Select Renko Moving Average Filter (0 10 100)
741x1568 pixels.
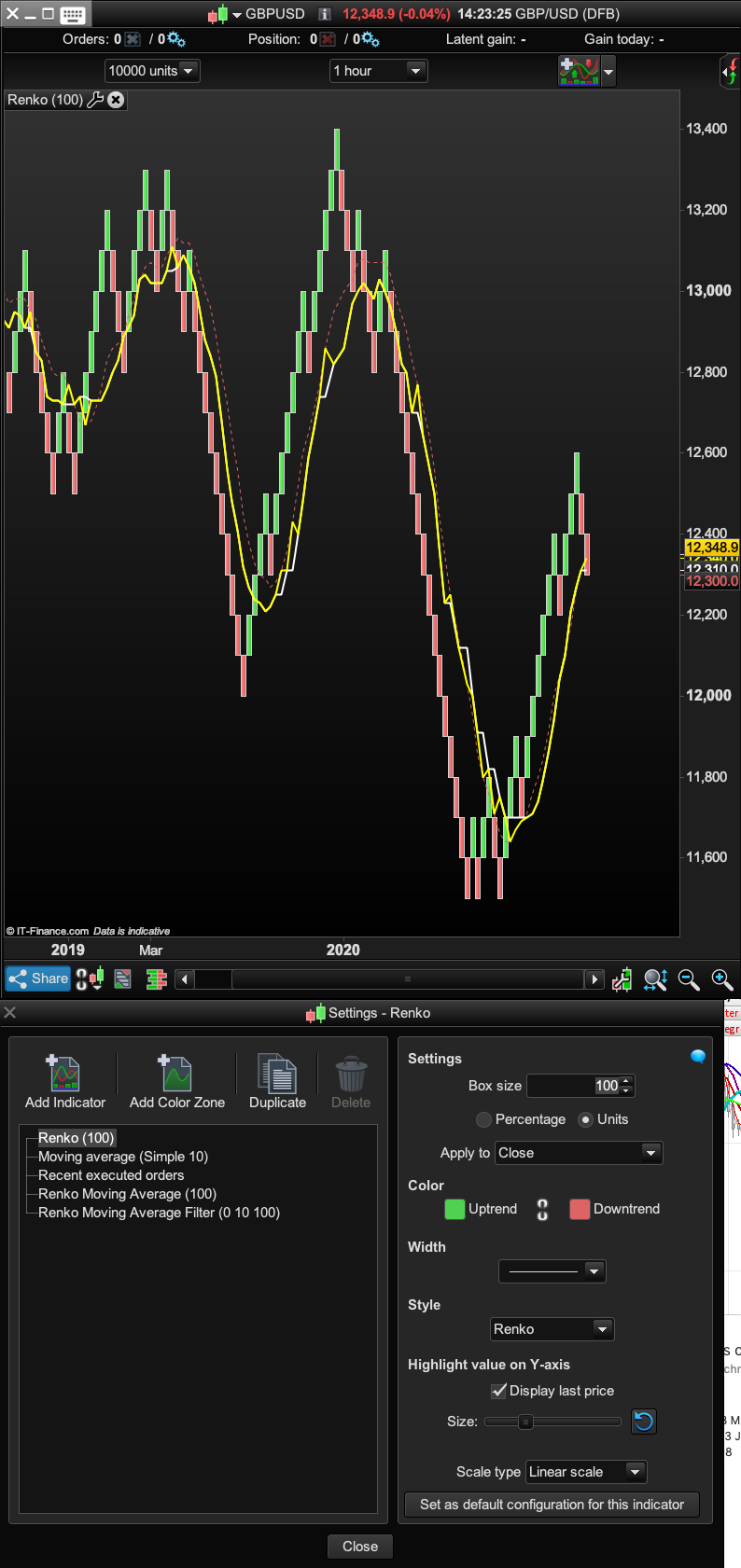coord(159,1213)
